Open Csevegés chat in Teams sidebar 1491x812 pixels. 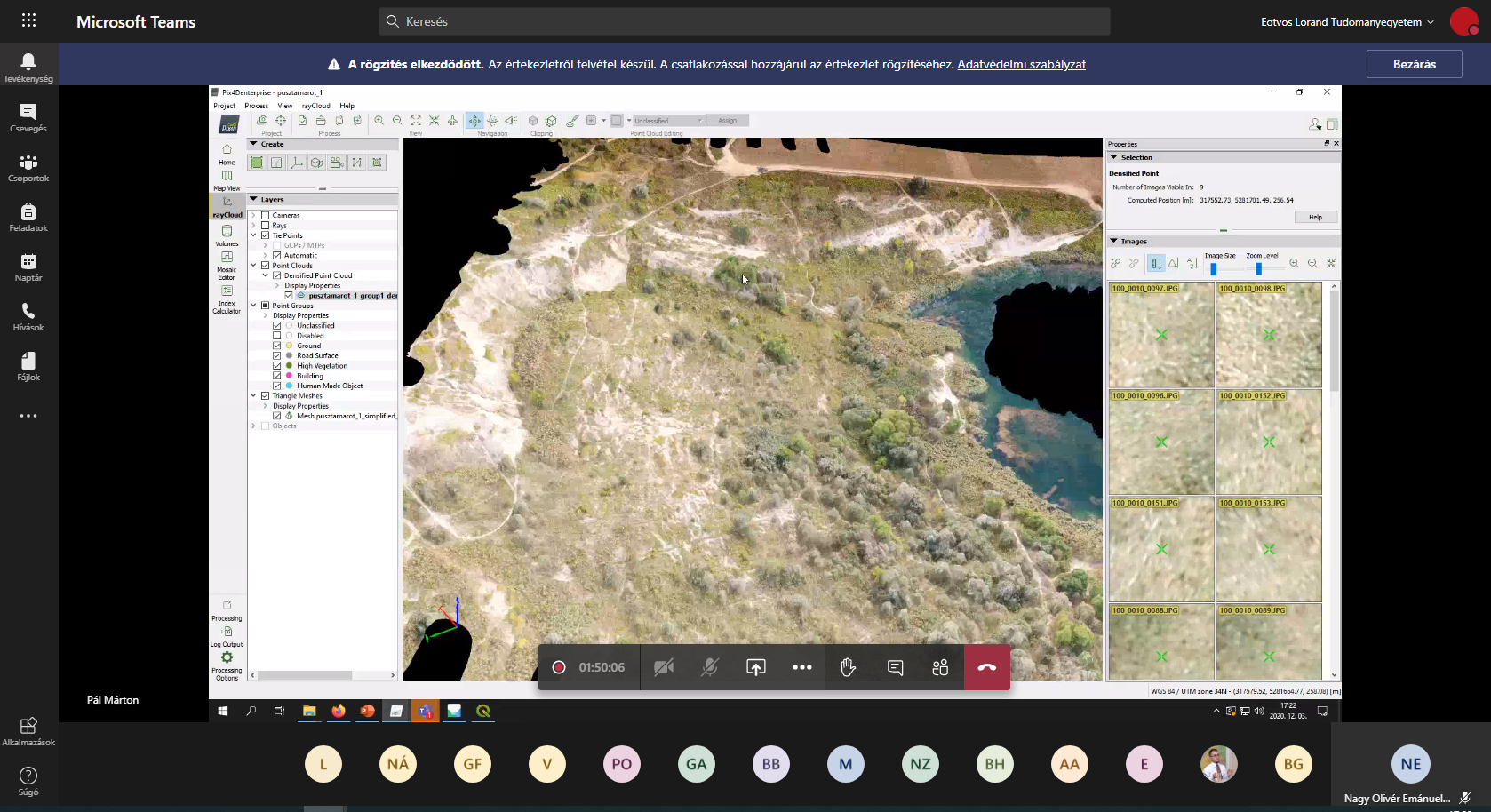tap(28, 117)
